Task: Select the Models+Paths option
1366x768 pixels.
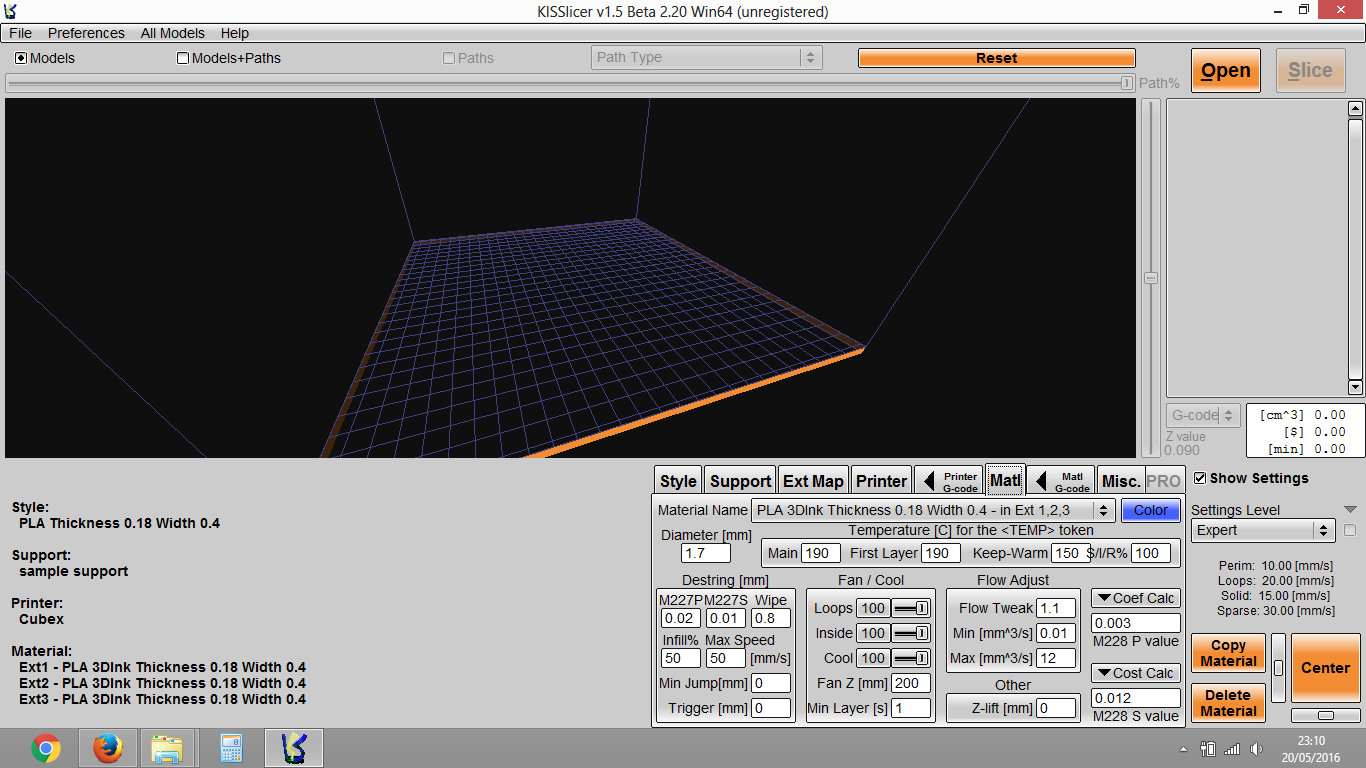Action: click(x=183, y=58)
